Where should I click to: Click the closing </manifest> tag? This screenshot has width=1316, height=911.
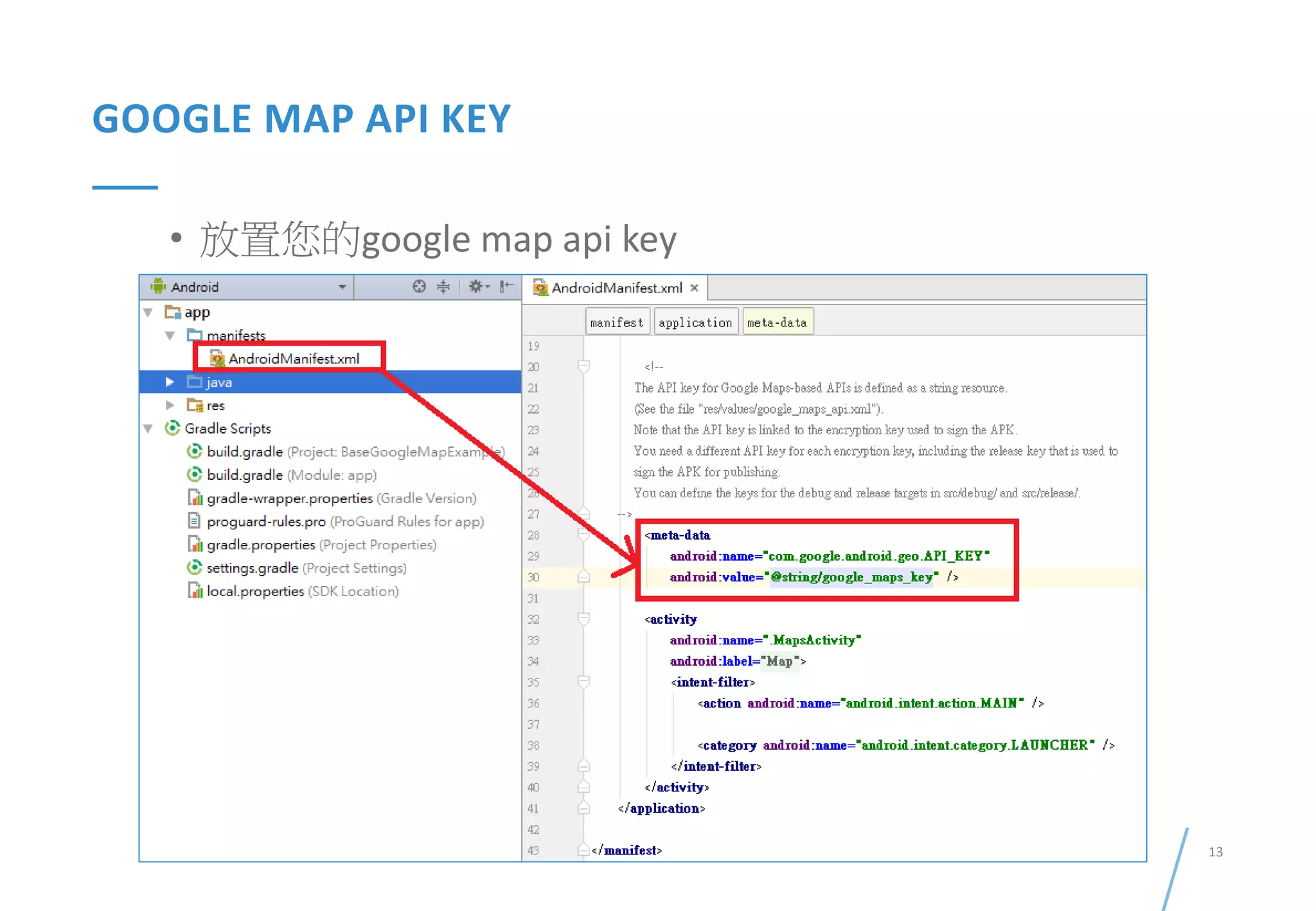pyautogui.click(x=627, y=850)
